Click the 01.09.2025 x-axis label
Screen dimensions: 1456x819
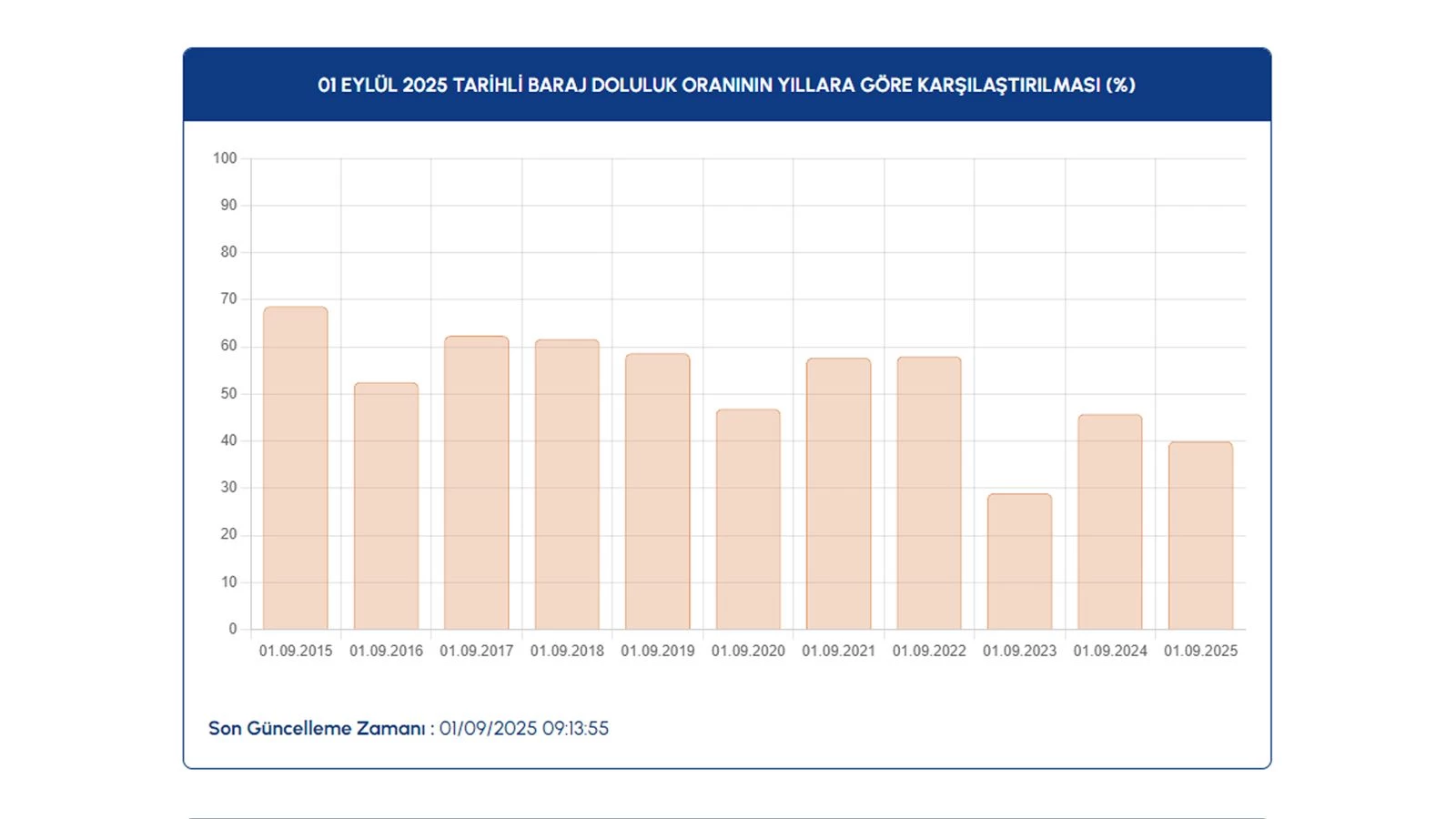1200,651
